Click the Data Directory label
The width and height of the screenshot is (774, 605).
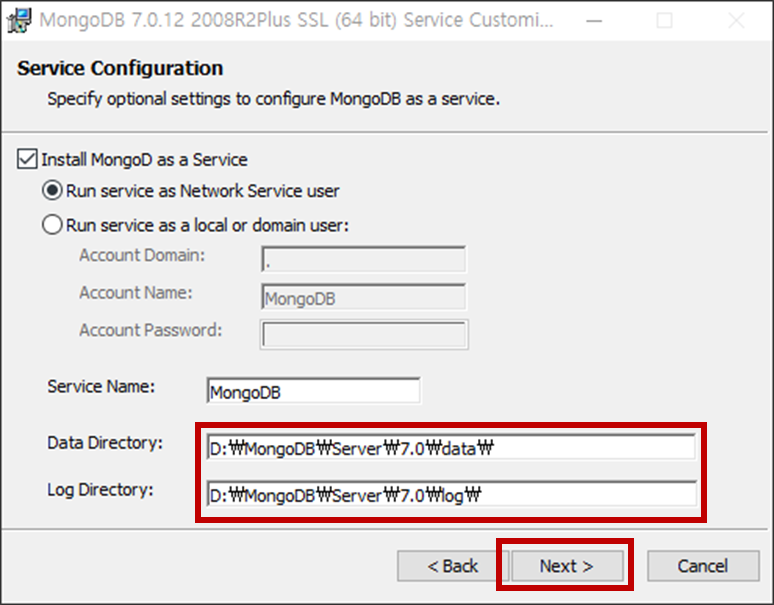click(x=105, y=443)
